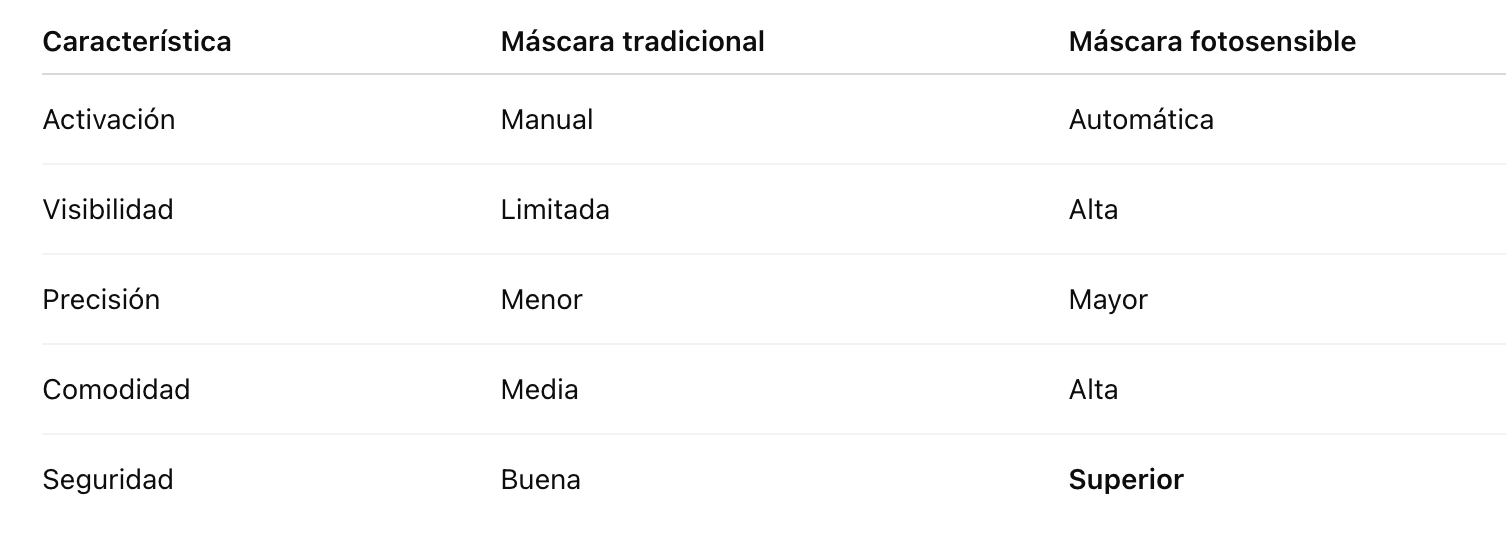Click the Comodidad row label
The height and width of the screenshot is (547, 1506).
click(116, 390)
